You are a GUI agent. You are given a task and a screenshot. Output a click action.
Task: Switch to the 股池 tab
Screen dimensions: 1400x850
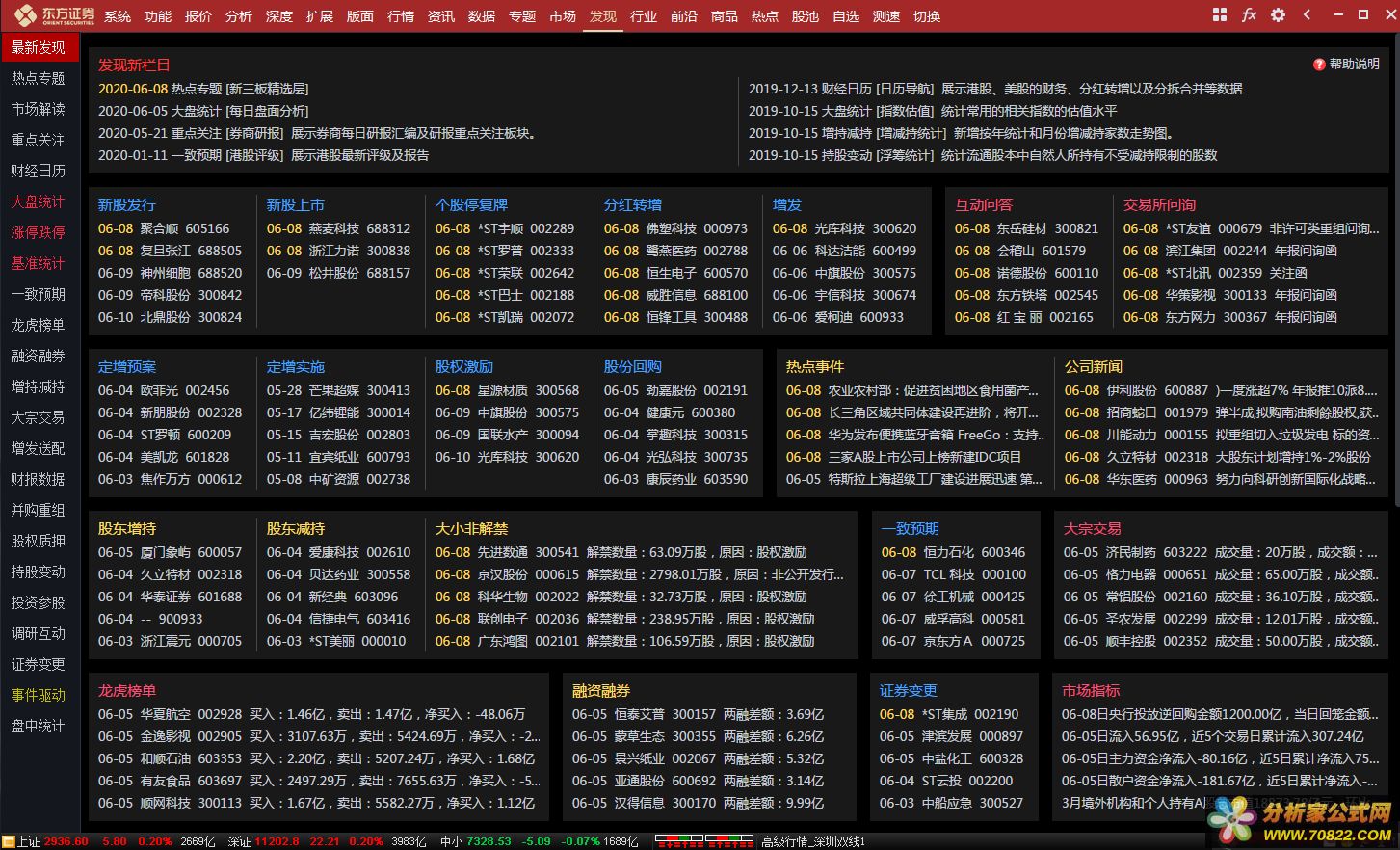tap(806, 16)
